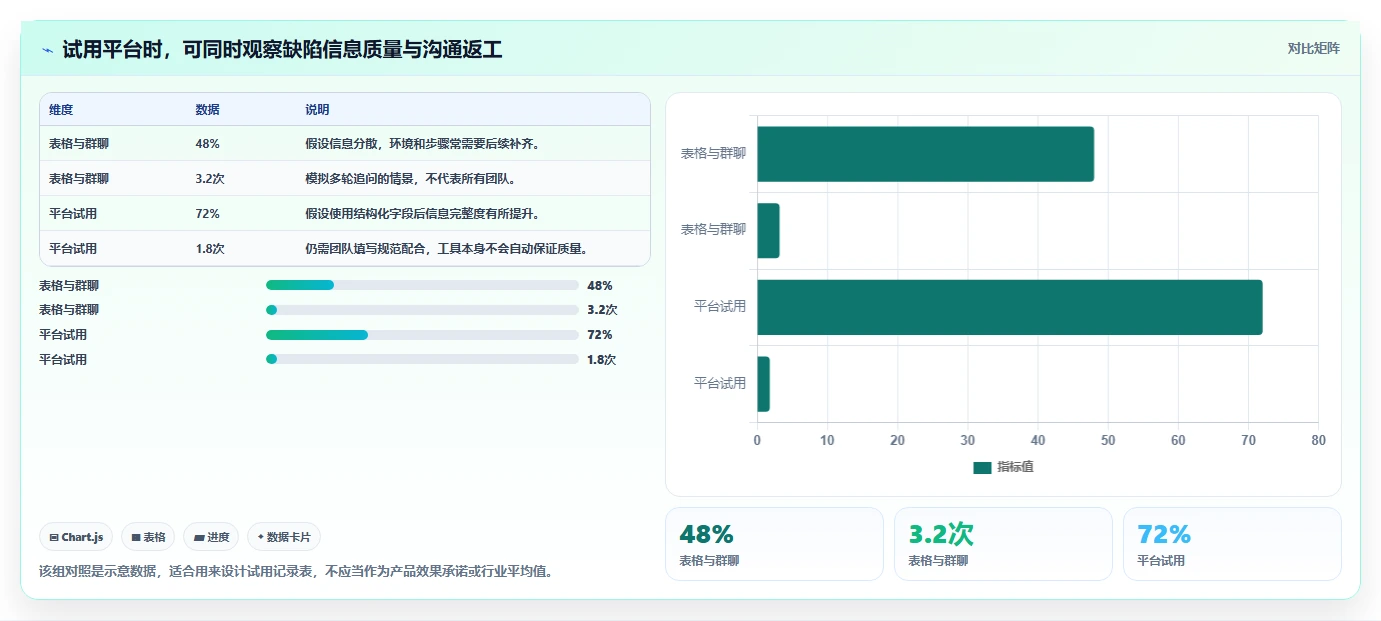Click the description 假设信息分散，环境和步骤常需要后续补齐。
The width and height of the screenshot is (1381, 621).
[x=422, y=144]
